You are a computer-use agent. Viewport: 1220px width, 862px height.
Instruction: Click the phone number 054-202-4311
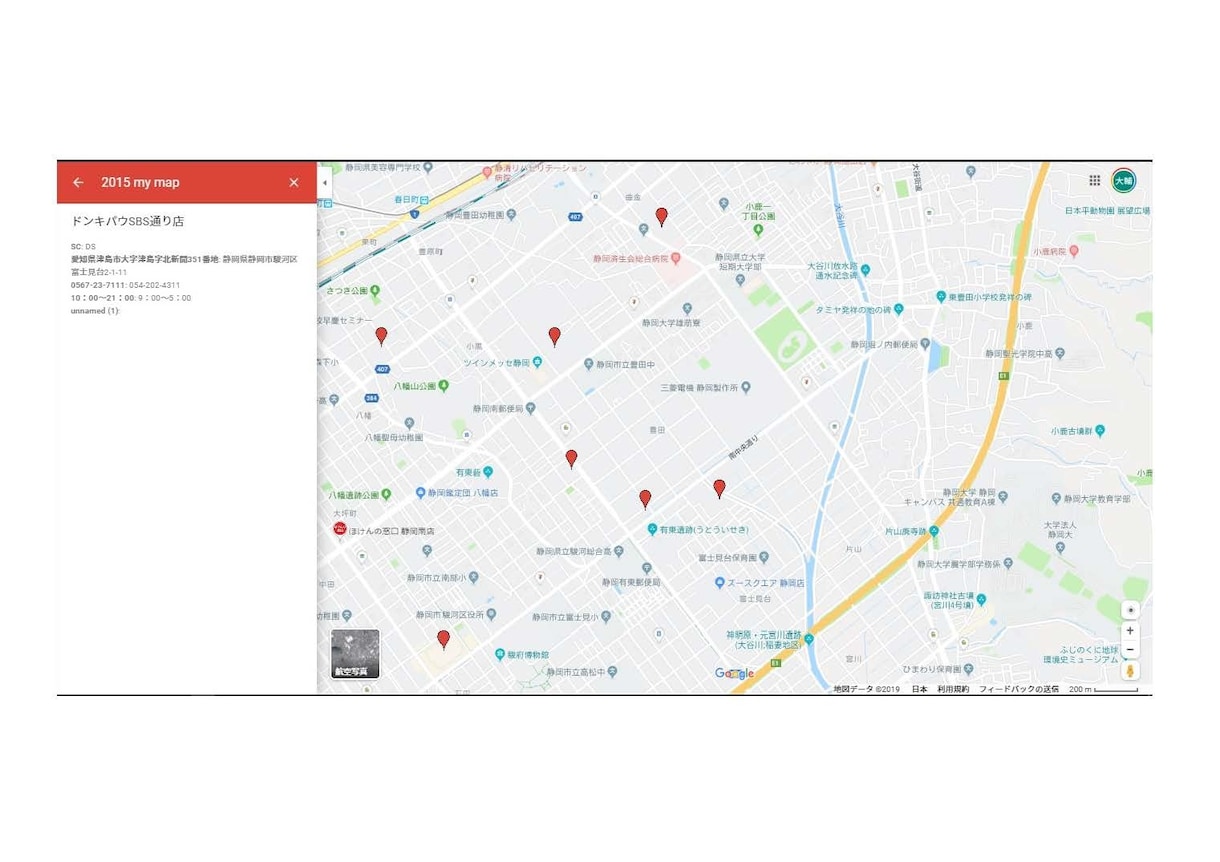[x=155, y=285]
